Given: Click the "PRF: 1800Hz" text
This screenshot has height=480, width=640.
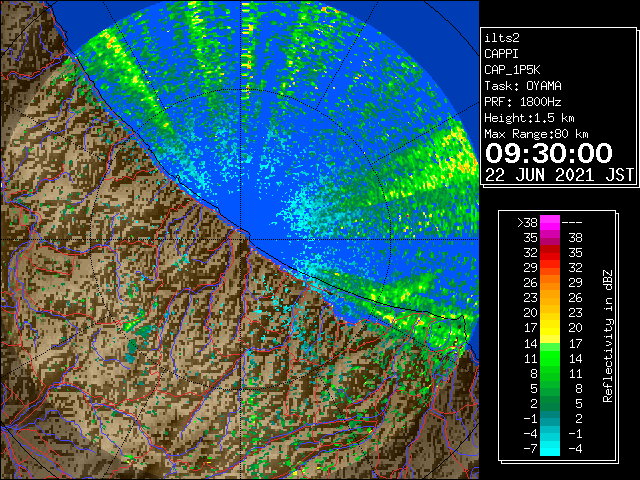Looking at the screenshot, I should 523,102.
